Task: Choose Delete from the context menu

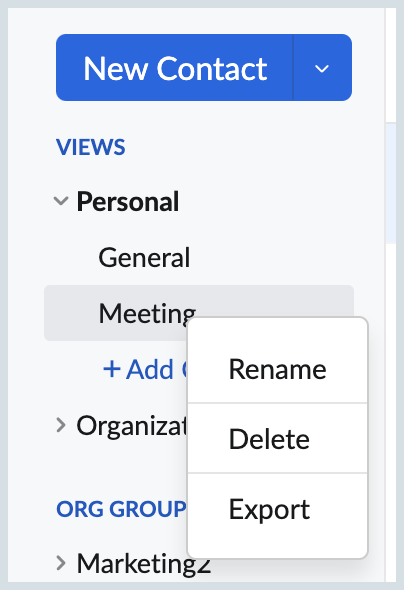Action: point(278,439)
